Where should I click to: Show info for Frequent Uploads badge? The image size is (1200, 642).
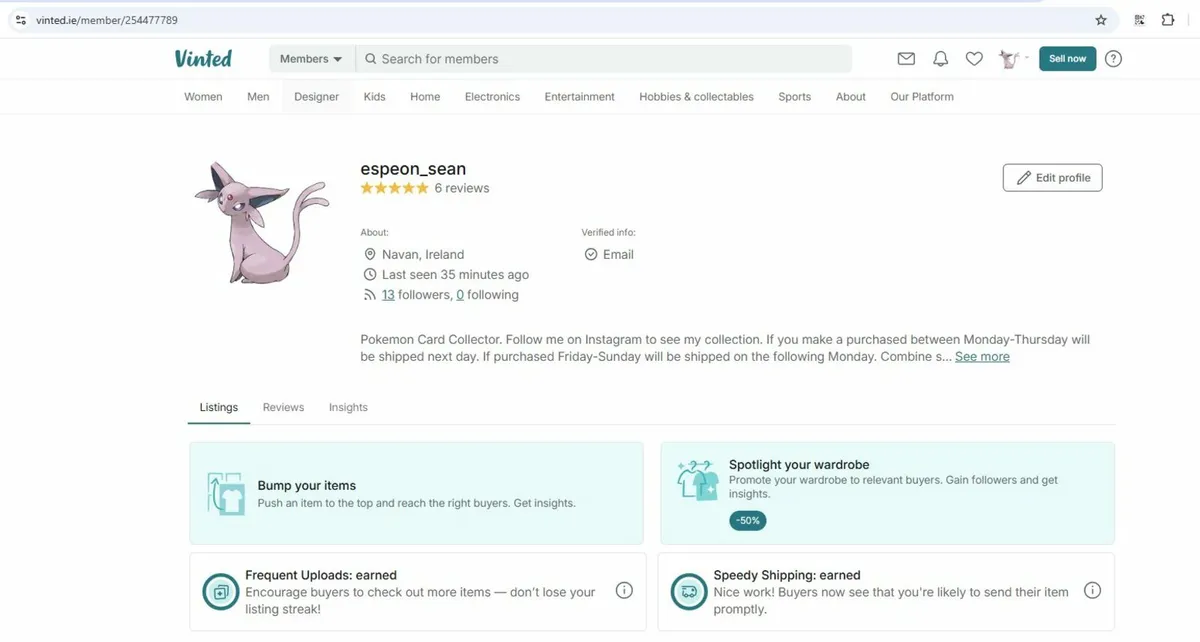(624, 591)
